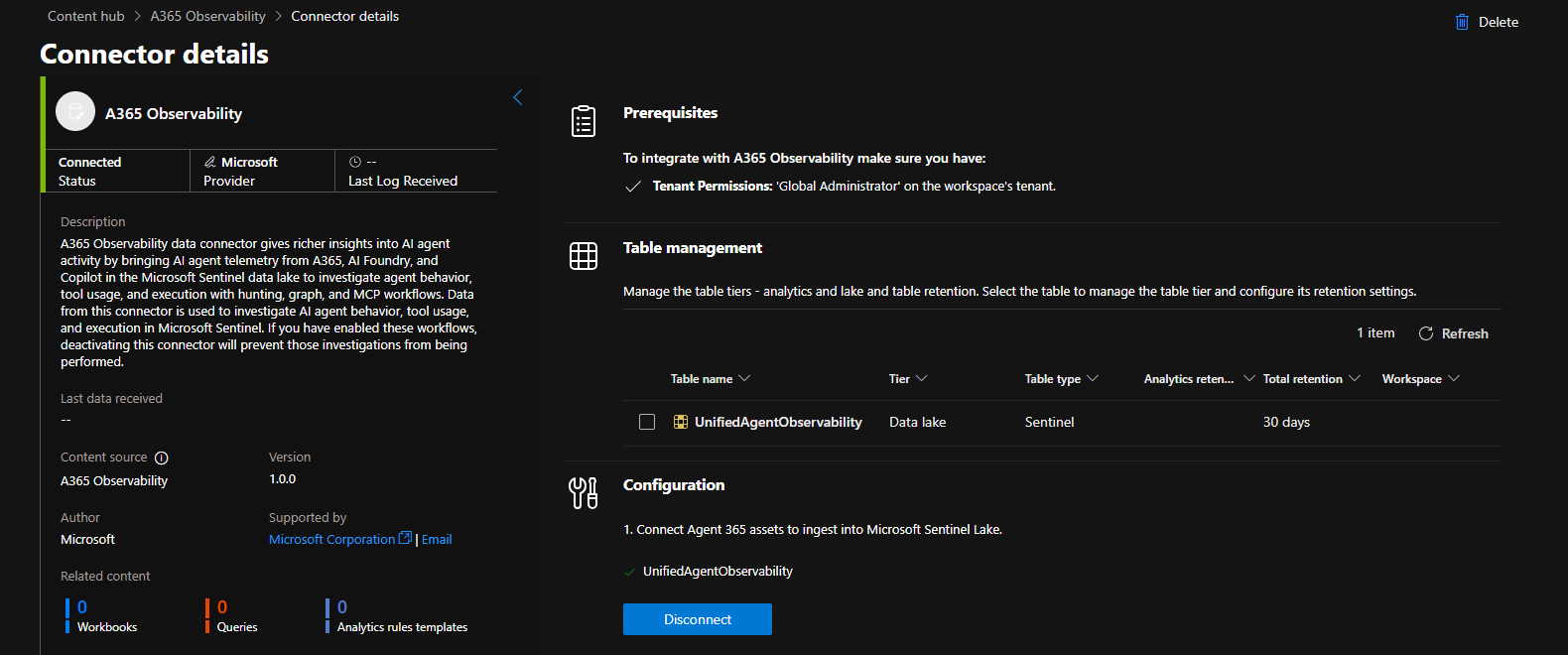1568x655 pixels.
Task: Go to Content hub breadcrumb
Action: [x=86, y=16]
